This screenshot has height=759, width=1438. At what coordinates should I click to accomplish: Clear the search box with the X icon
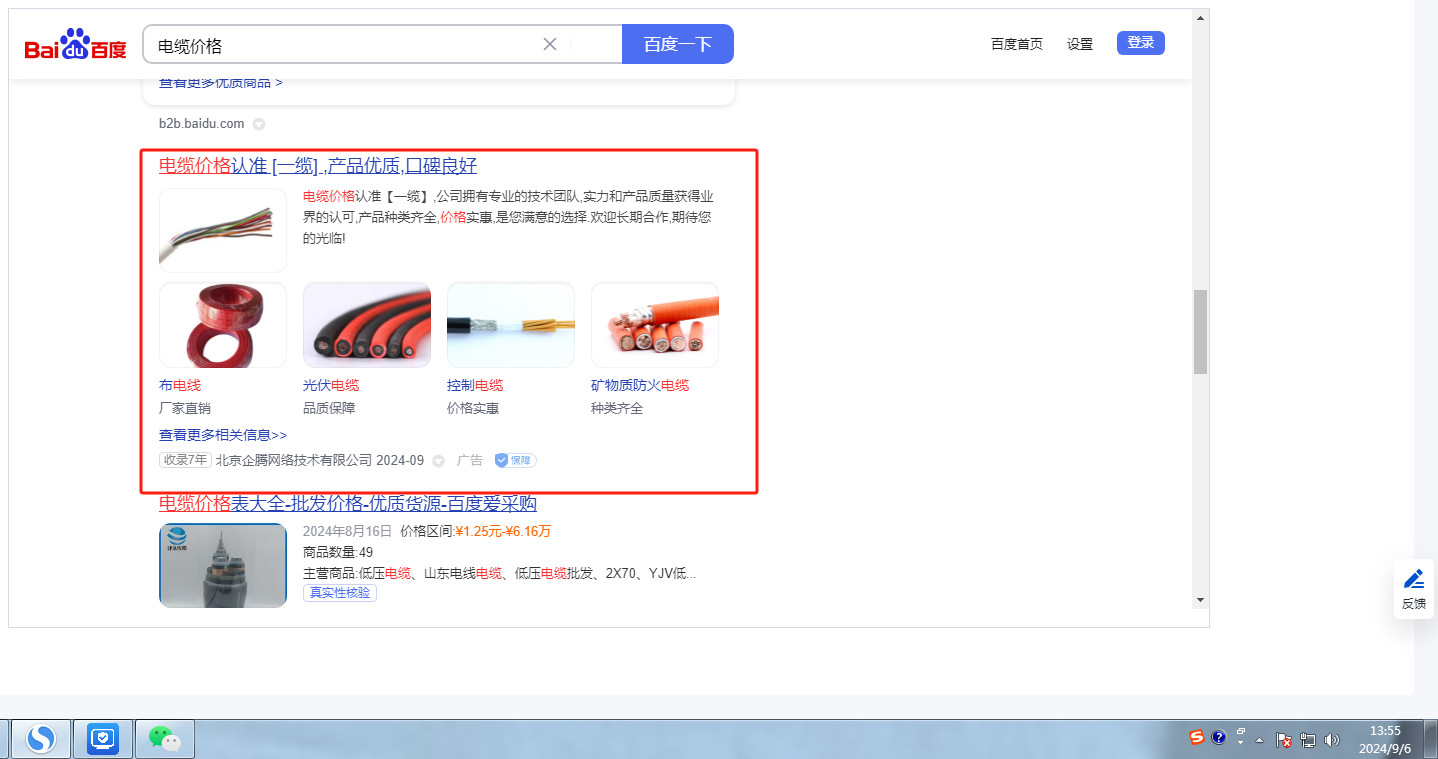click(x=549, y=44)
